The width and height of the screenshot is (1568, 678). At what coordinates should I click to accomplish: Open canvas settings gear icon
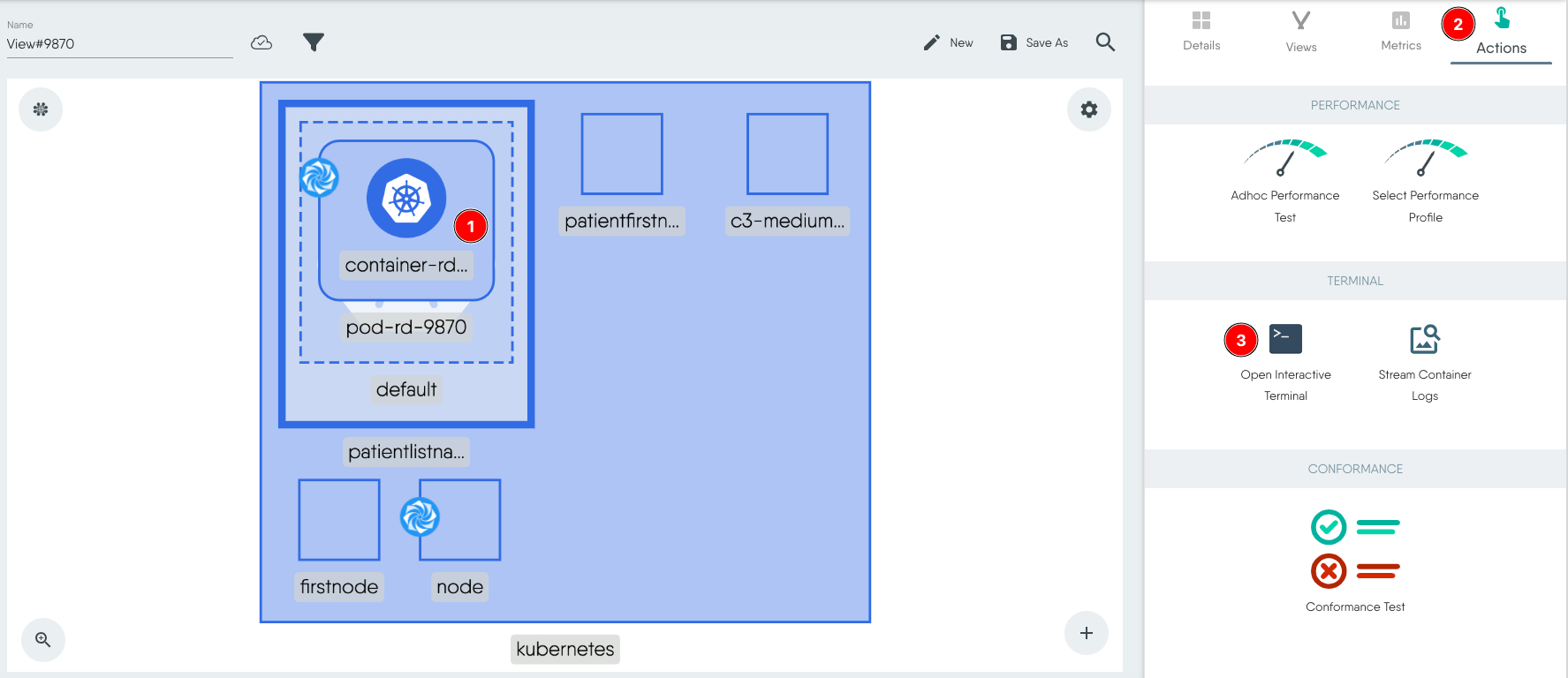(1089, 109)
